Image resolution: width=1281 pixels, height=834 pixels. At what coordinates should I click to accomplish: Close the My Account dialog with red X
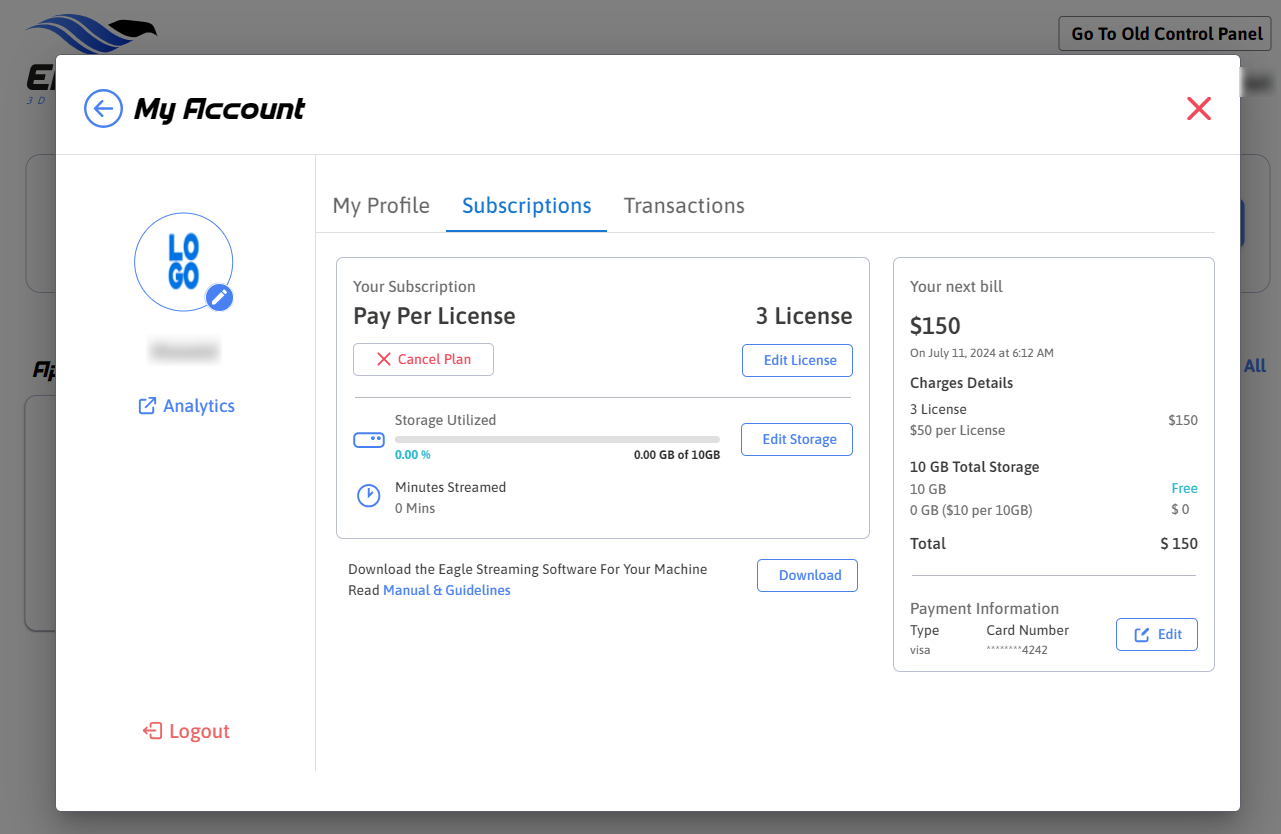click(x=1199, y=109)
